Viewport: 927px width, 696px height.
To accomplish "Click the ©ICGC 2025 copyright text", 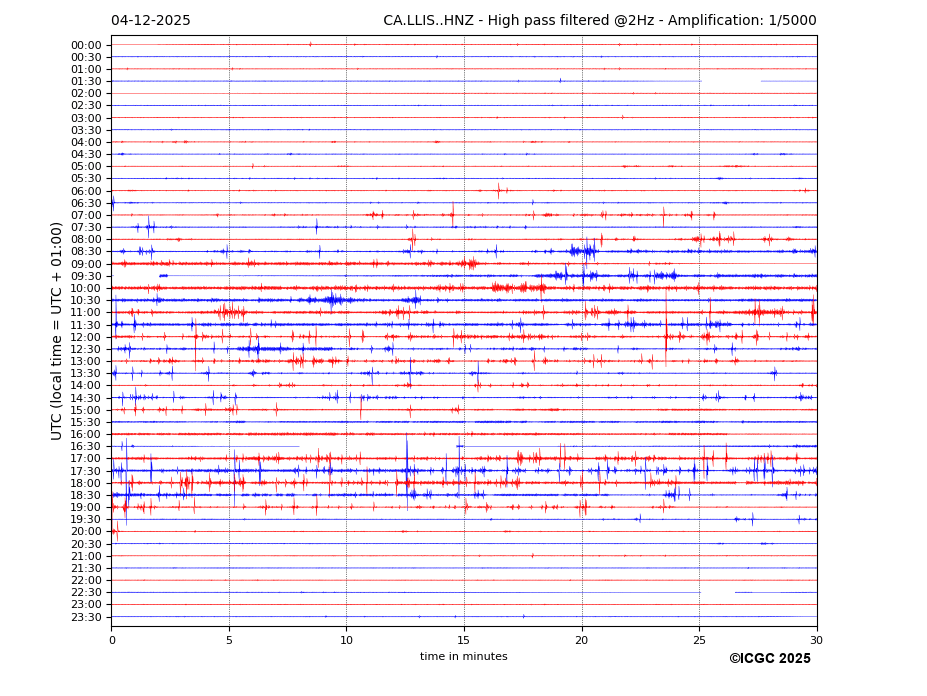I will (x=769, y=659).
